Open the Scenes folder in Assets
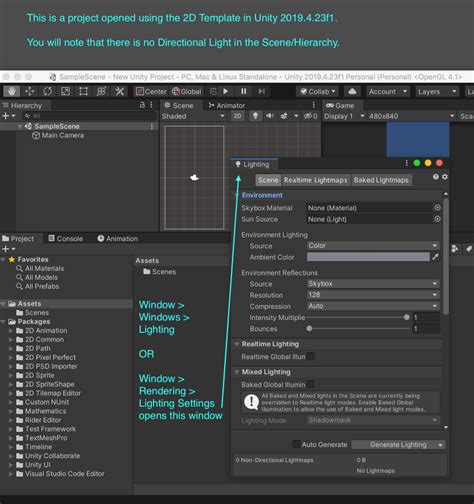Screen dimensions: 474x504 click(x=160, y=272)
